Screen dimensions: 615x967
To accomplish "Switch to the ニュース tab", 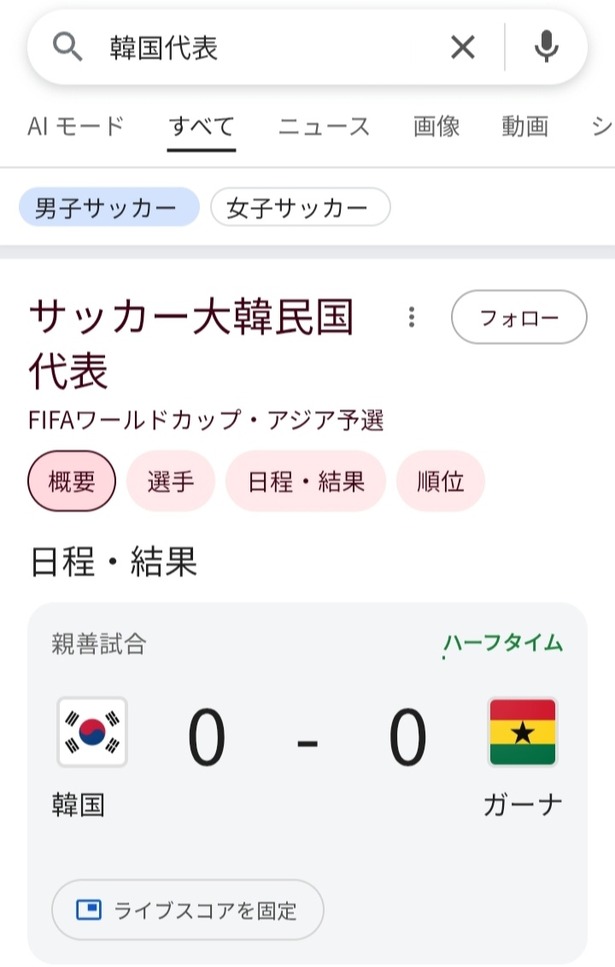I will (x=322, y=127).
